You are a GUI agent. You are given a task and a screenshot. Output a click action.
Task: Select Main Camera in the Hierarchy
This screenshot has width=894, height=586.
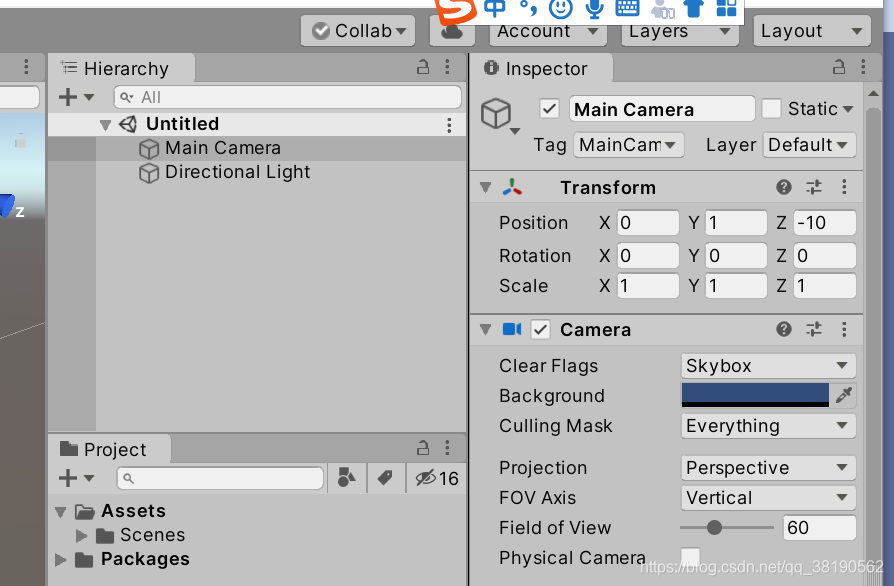tap(257, 148)
